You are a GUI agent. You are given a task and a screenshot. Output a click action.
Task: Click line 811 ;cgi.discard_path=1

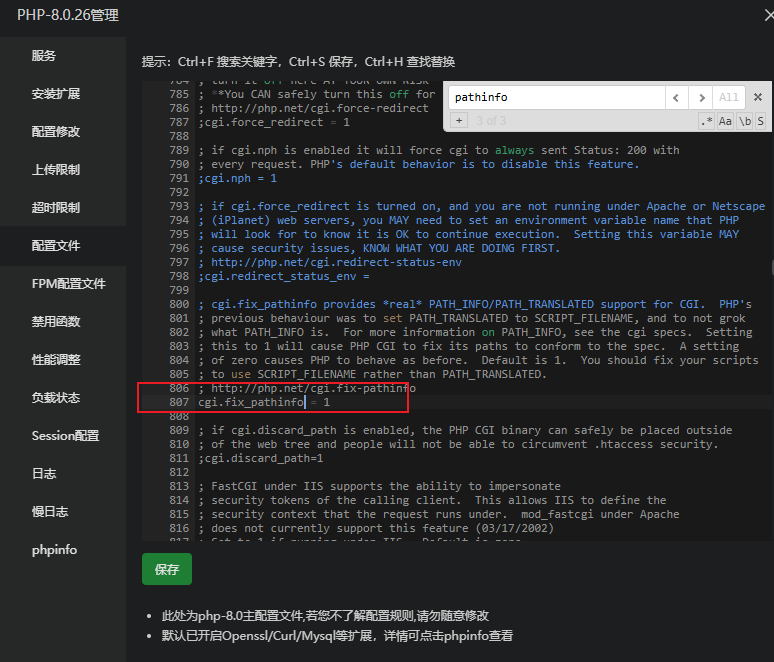(261, 459)
